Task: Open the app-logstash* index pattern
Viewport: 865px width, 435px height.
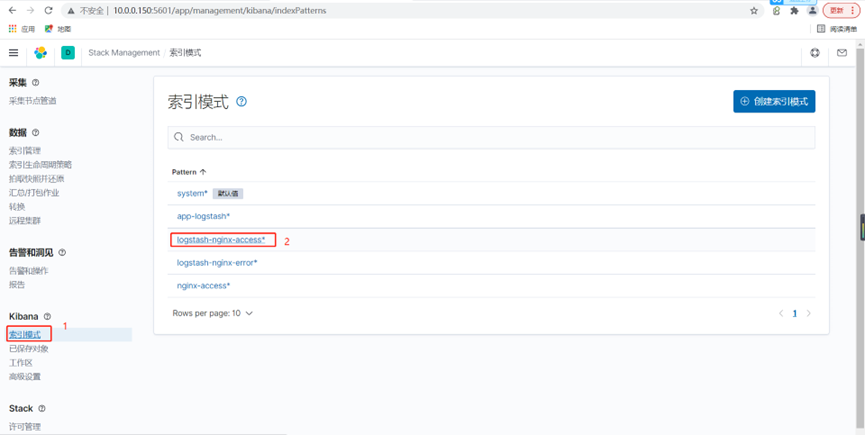Action: (x=204, y=216)
